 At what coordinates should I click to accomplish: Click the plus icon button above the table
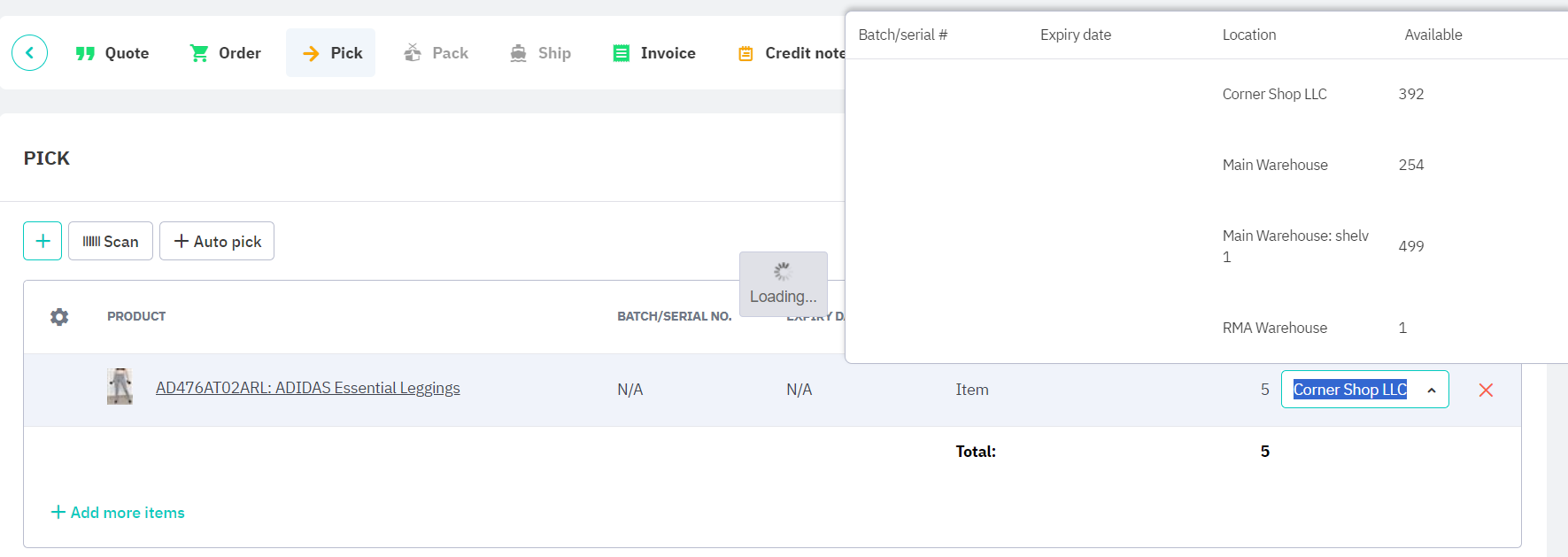pyautogui.click(x=42, y=241)
